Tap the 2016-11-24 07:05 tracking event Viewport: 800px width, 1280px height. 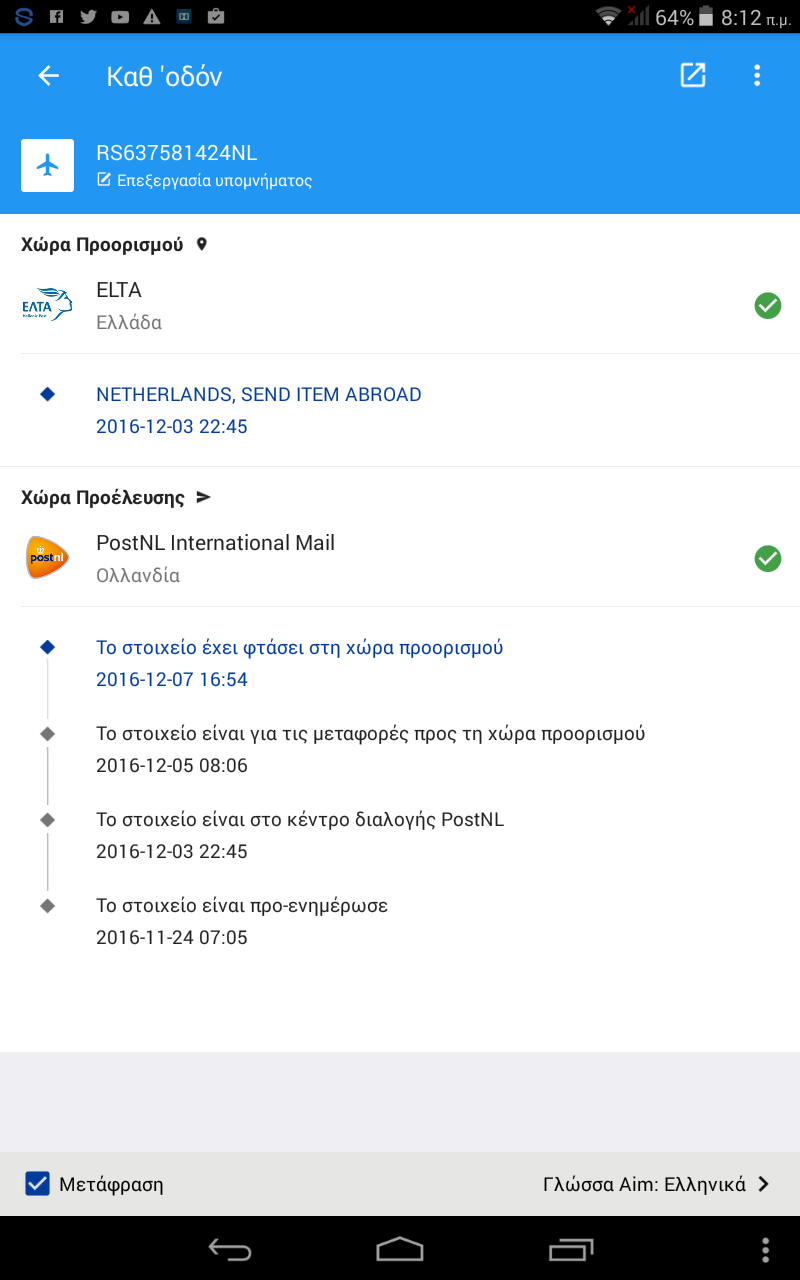click(240, 921)
